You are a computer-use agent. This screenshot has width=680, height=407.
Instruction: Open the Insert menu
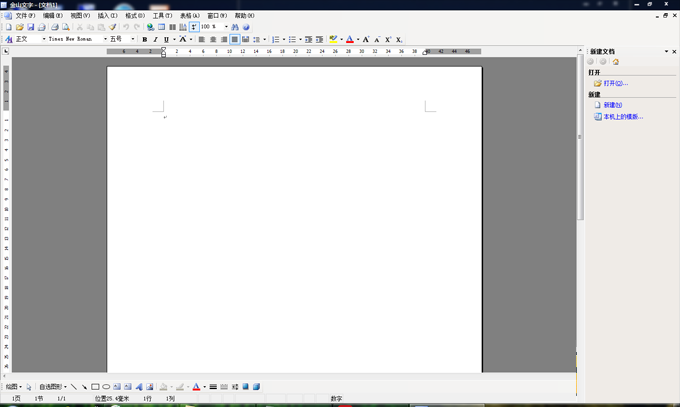(108, 16)
